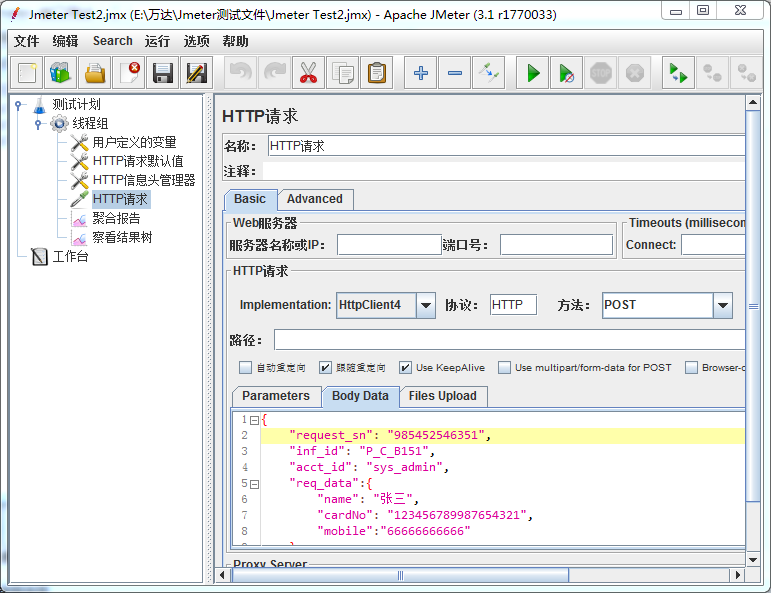Click the Remote stop all icon

pos(712,73)
